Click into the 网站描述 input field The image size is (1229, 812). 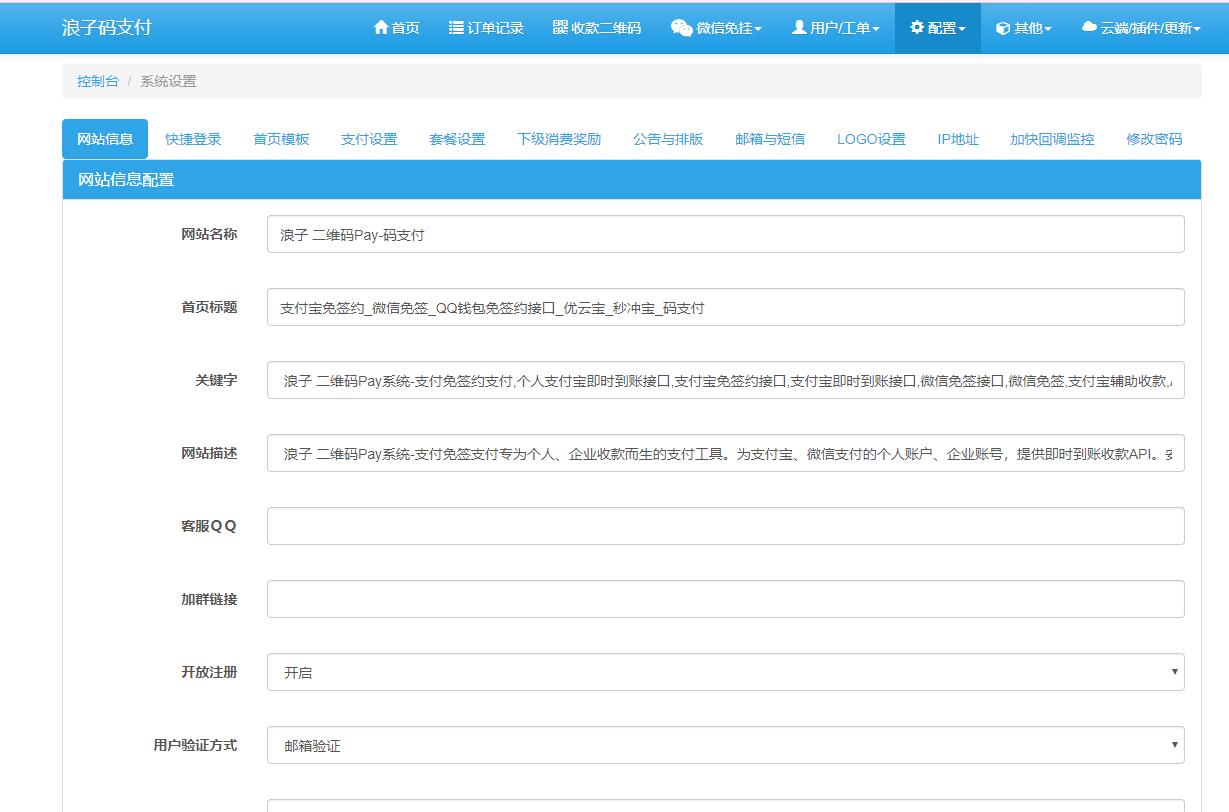726,453
